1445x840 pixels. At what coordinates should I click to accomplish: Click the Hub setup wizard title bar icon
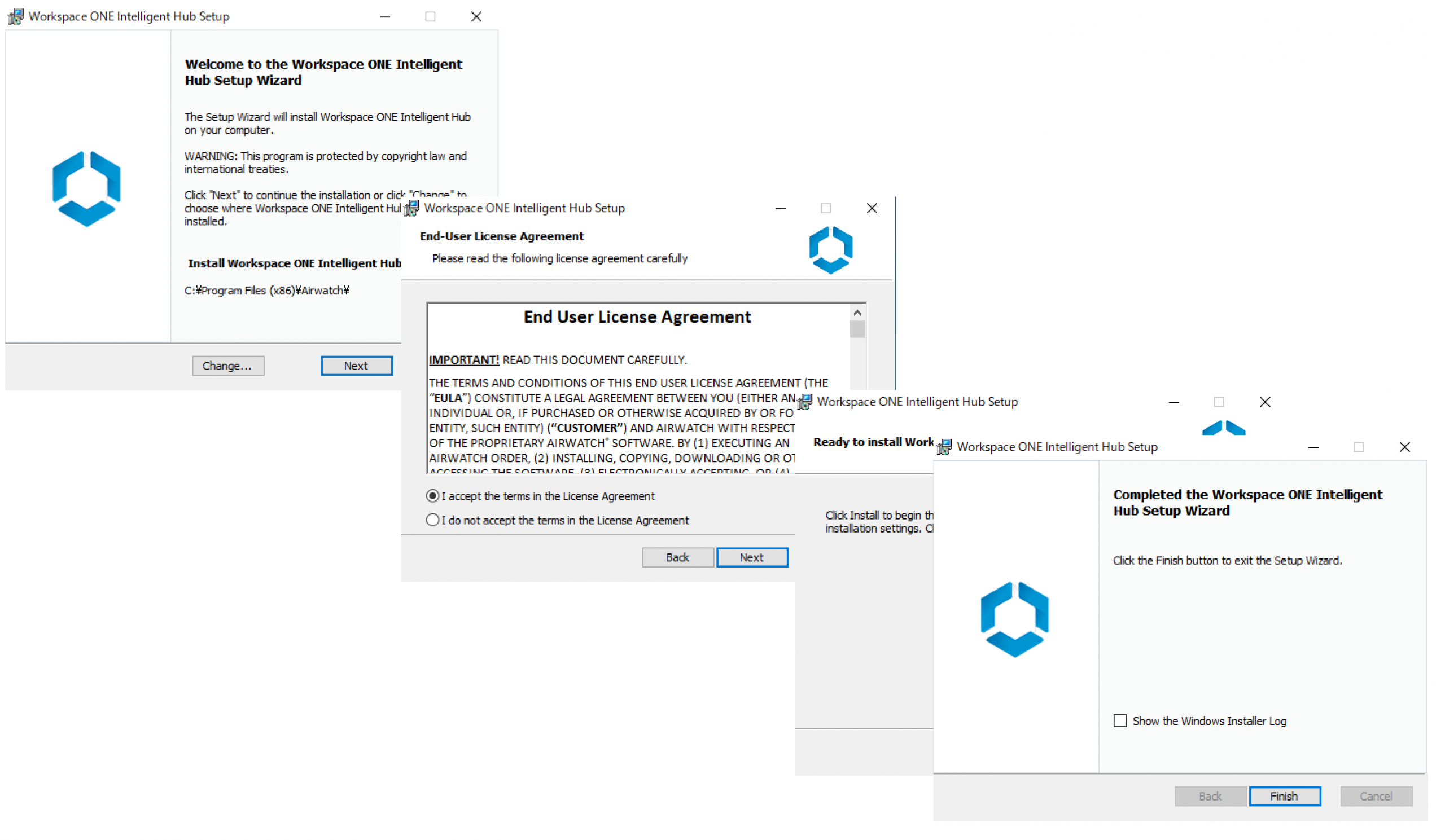pos(15,15)
